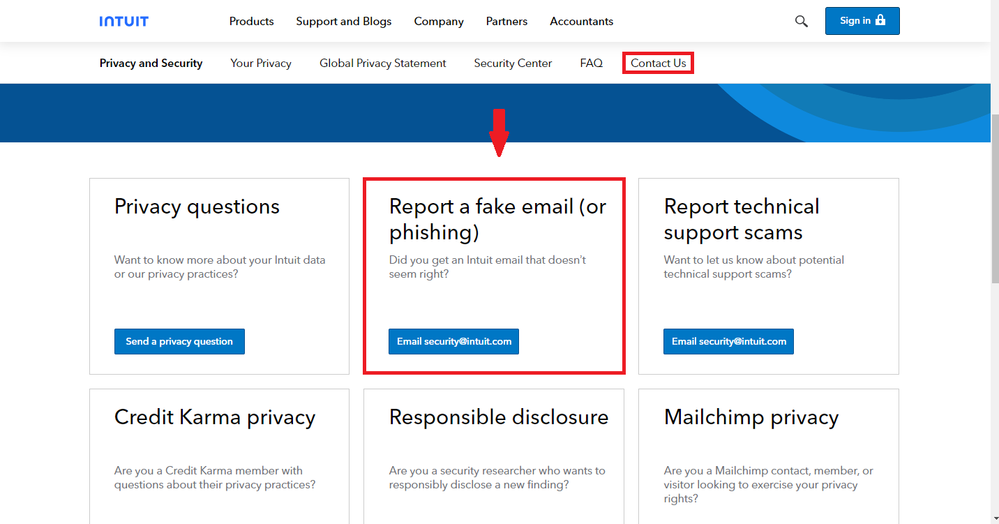Image resolution: width=999 pixels, height=524 pixels.
Task: Open Support and Blogs menu
Action: [344, 21]
